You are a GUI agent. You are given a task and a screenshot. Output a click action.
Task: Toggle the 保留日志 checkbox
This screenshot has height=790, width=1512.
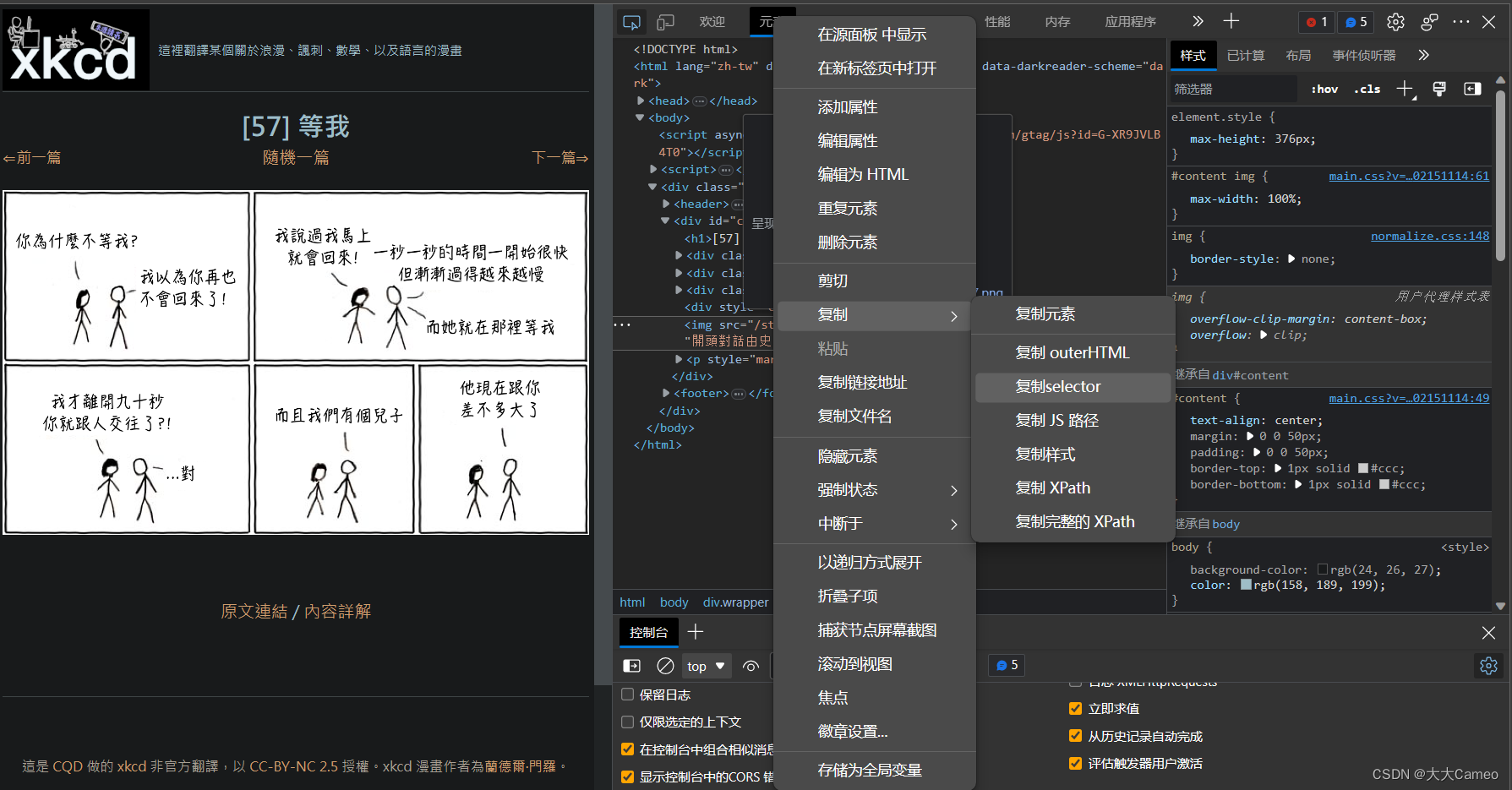627,695
